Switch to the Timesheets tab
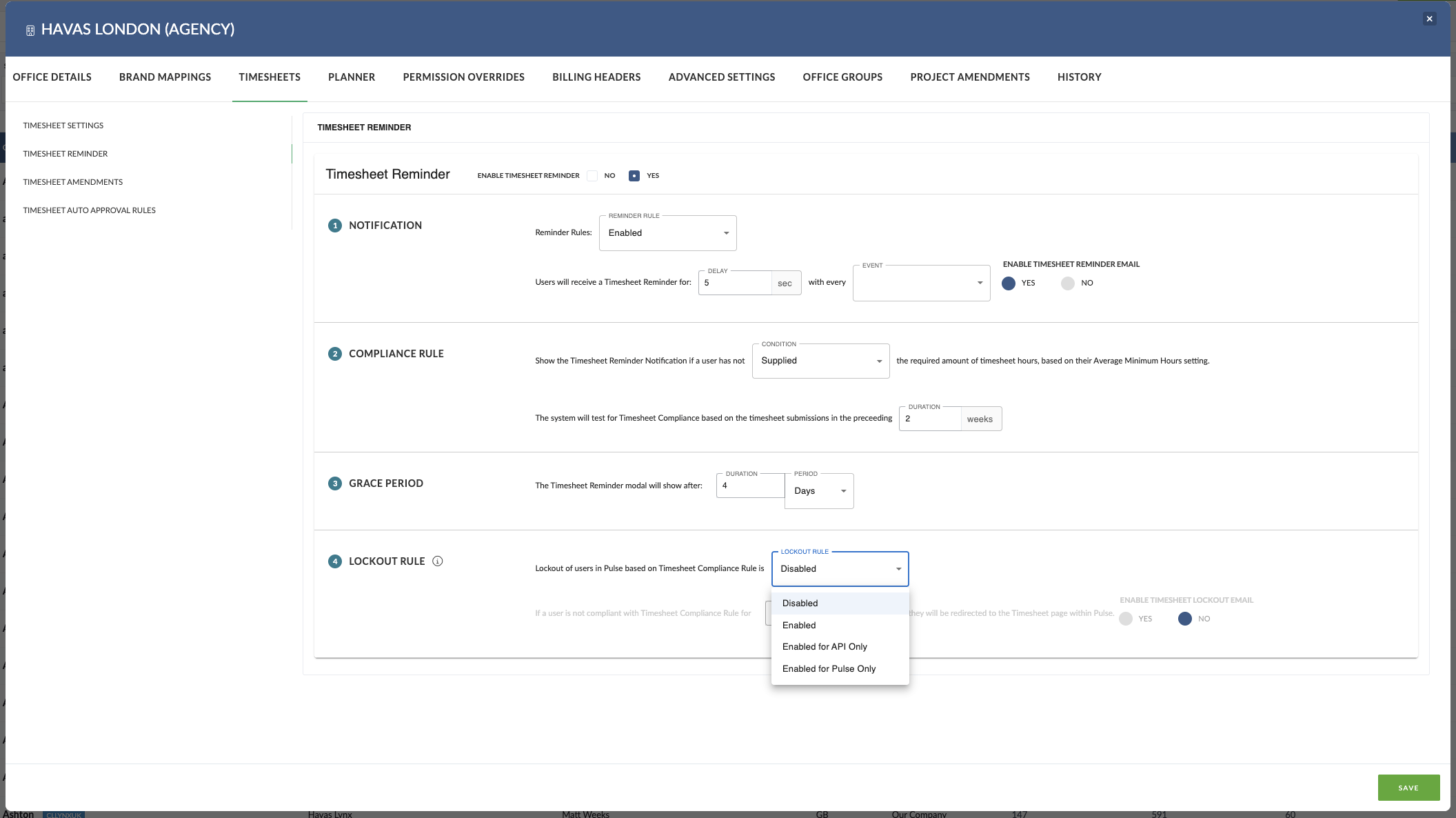 pyautogui.click(x=270, y=77)
